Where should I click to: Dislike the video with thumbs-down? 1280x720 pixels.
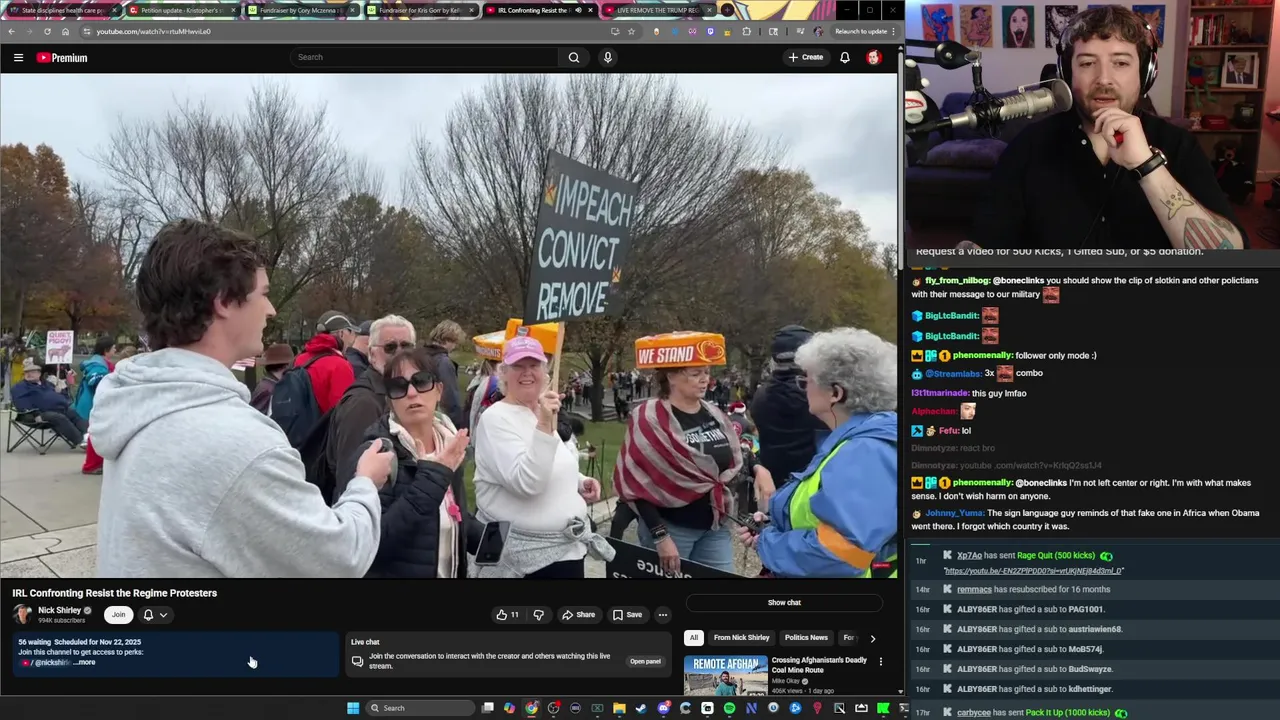[538, 615]
